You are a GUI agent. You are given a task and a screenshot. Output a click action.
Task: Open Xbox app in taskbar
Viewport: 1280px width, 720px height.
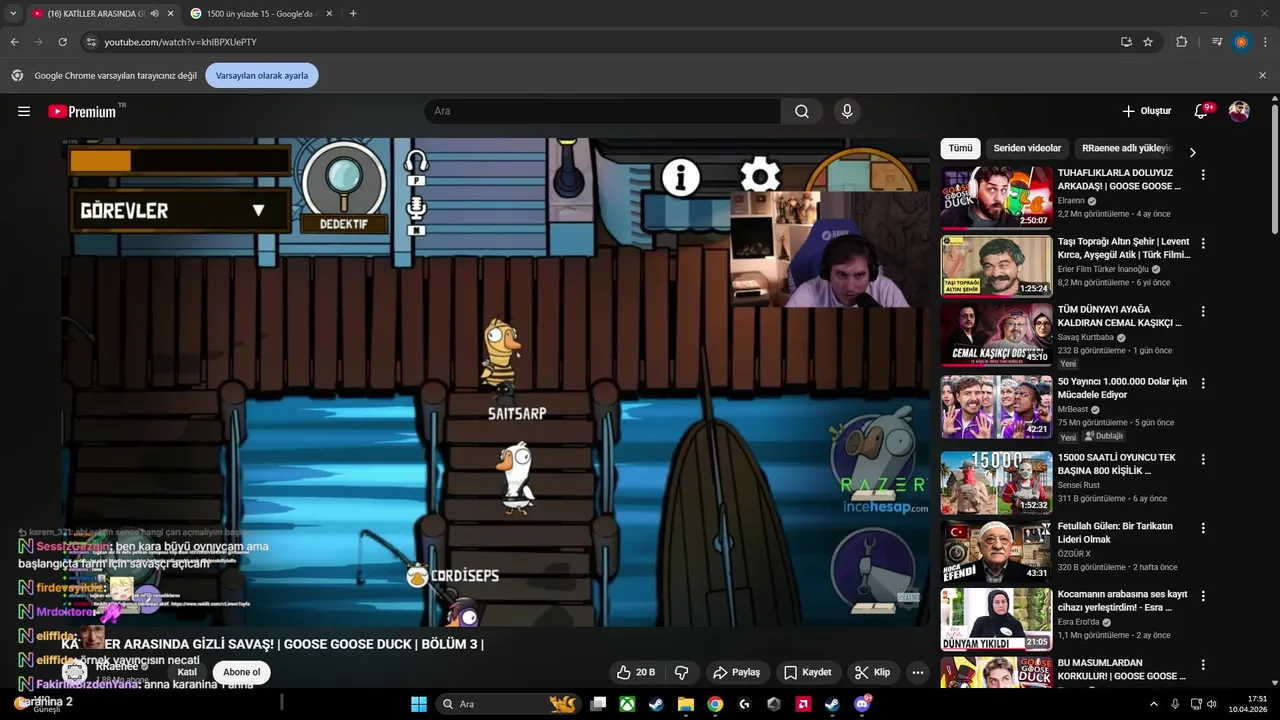(627, 704)
